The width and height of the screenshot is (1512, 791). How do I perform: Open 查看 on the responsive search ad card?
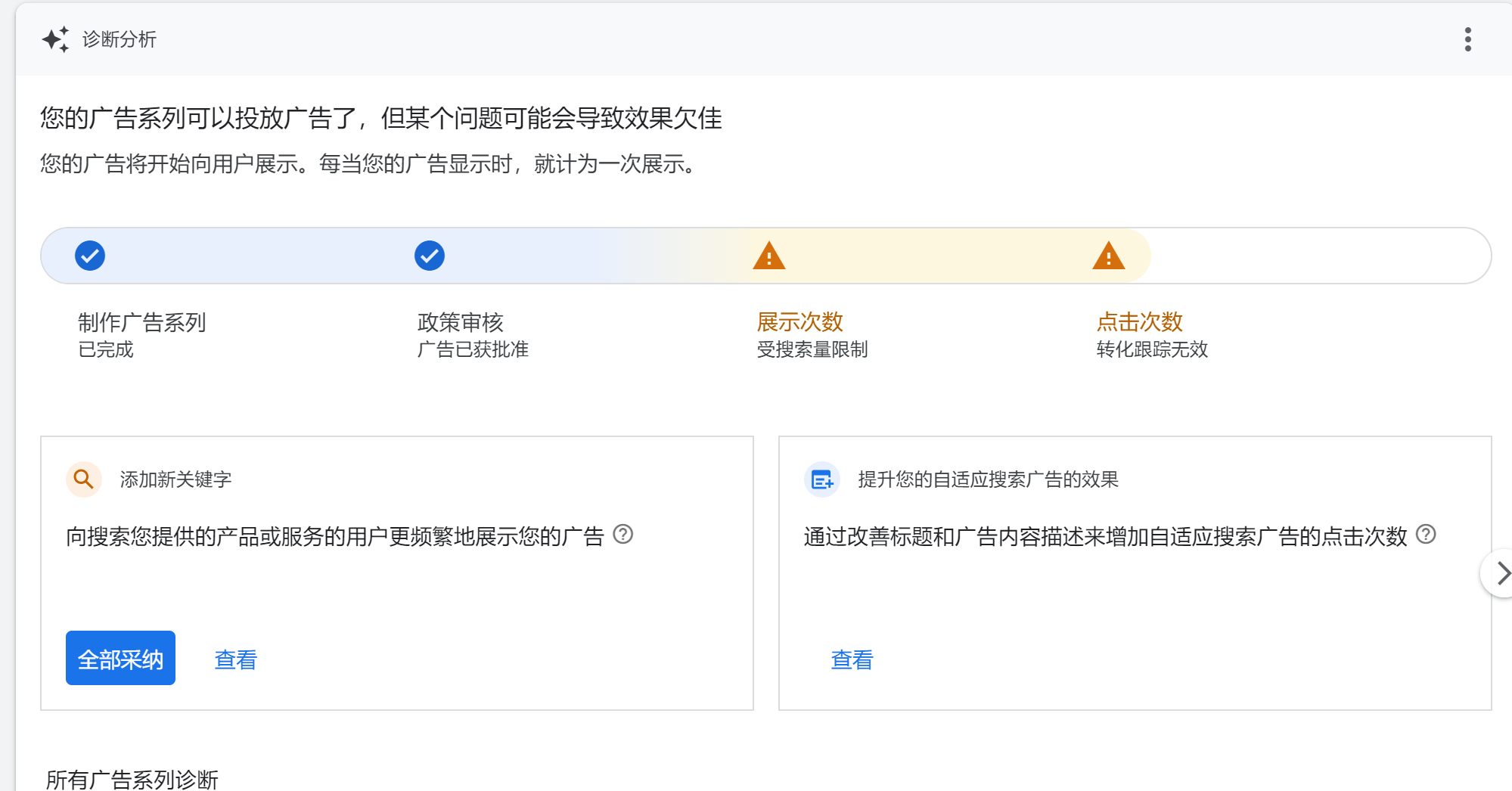[851, 659]
